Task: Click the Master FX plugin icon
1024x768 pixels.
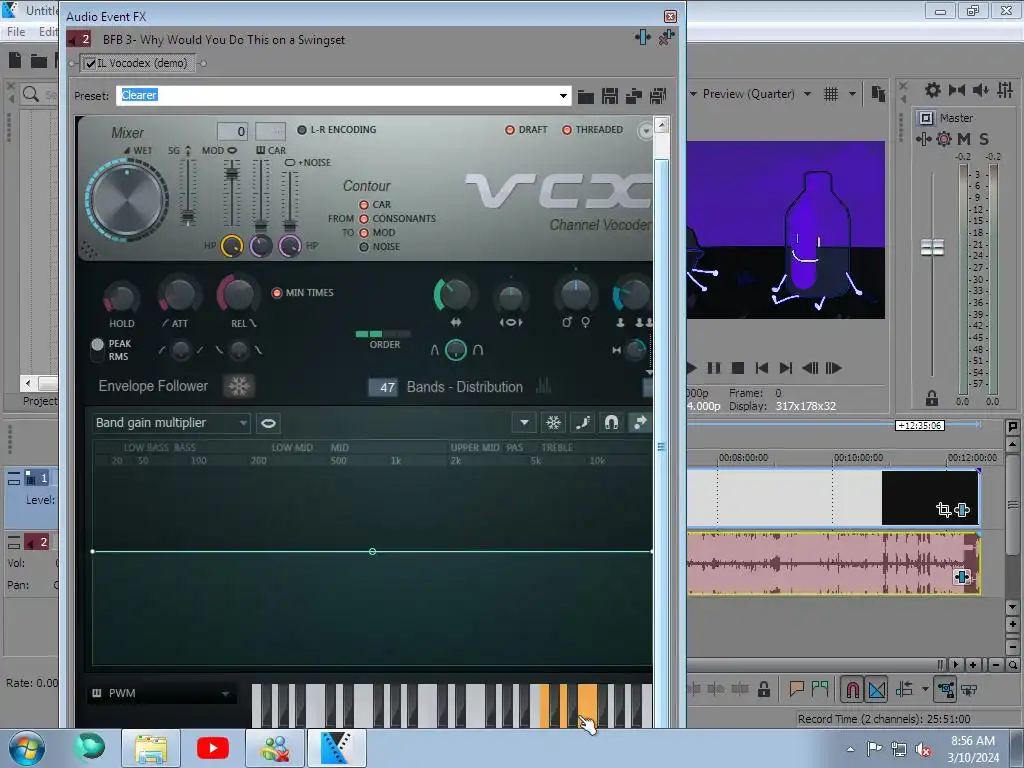Action: coord(923,139)
